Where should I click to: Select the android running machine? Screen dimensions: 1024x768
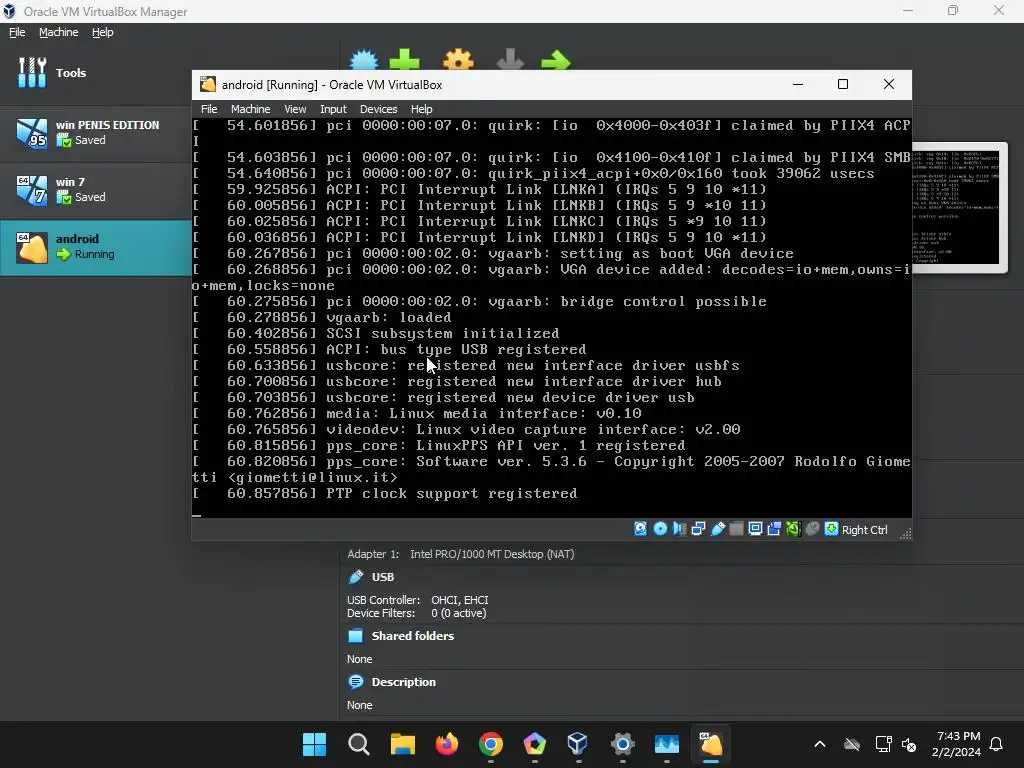[x=96, y=247]
